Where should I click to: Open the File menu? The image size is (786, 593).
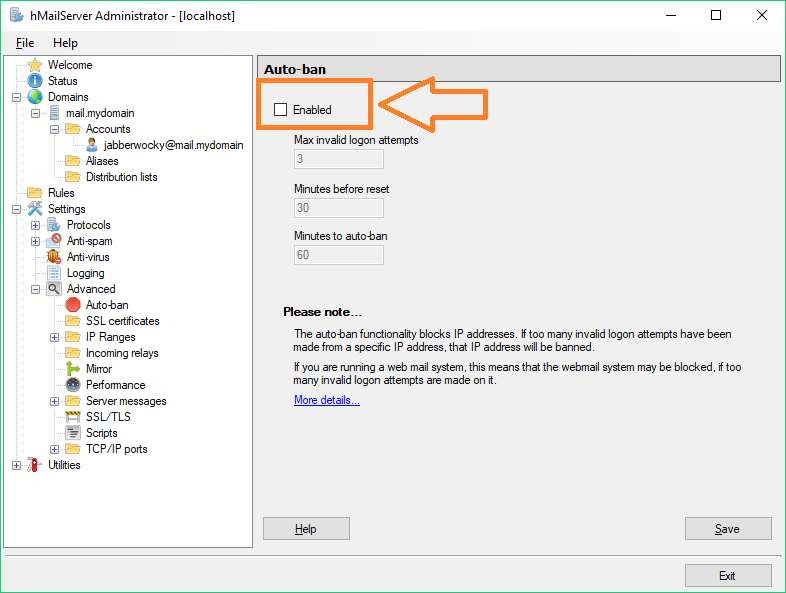click(x=25, y=43)
